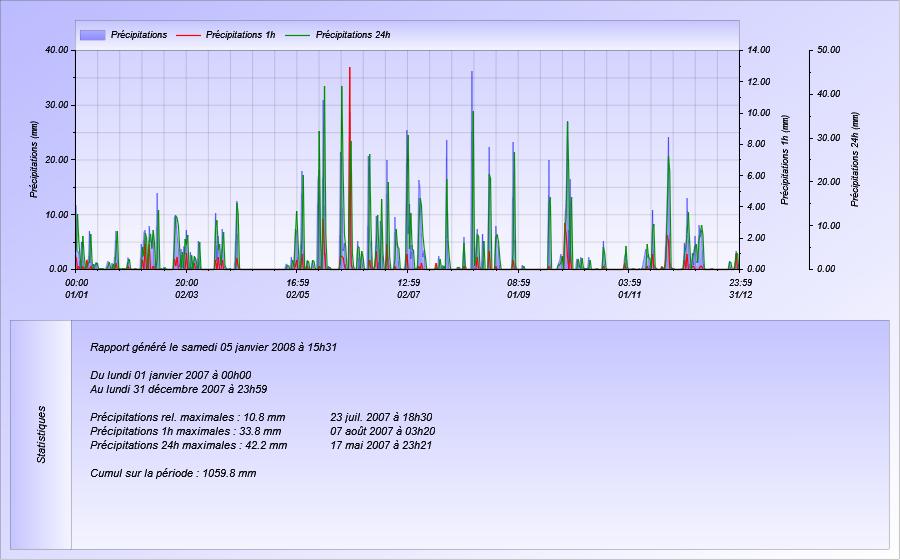
Task: Click the 02/05 date axis label
Action: point(297,295)
